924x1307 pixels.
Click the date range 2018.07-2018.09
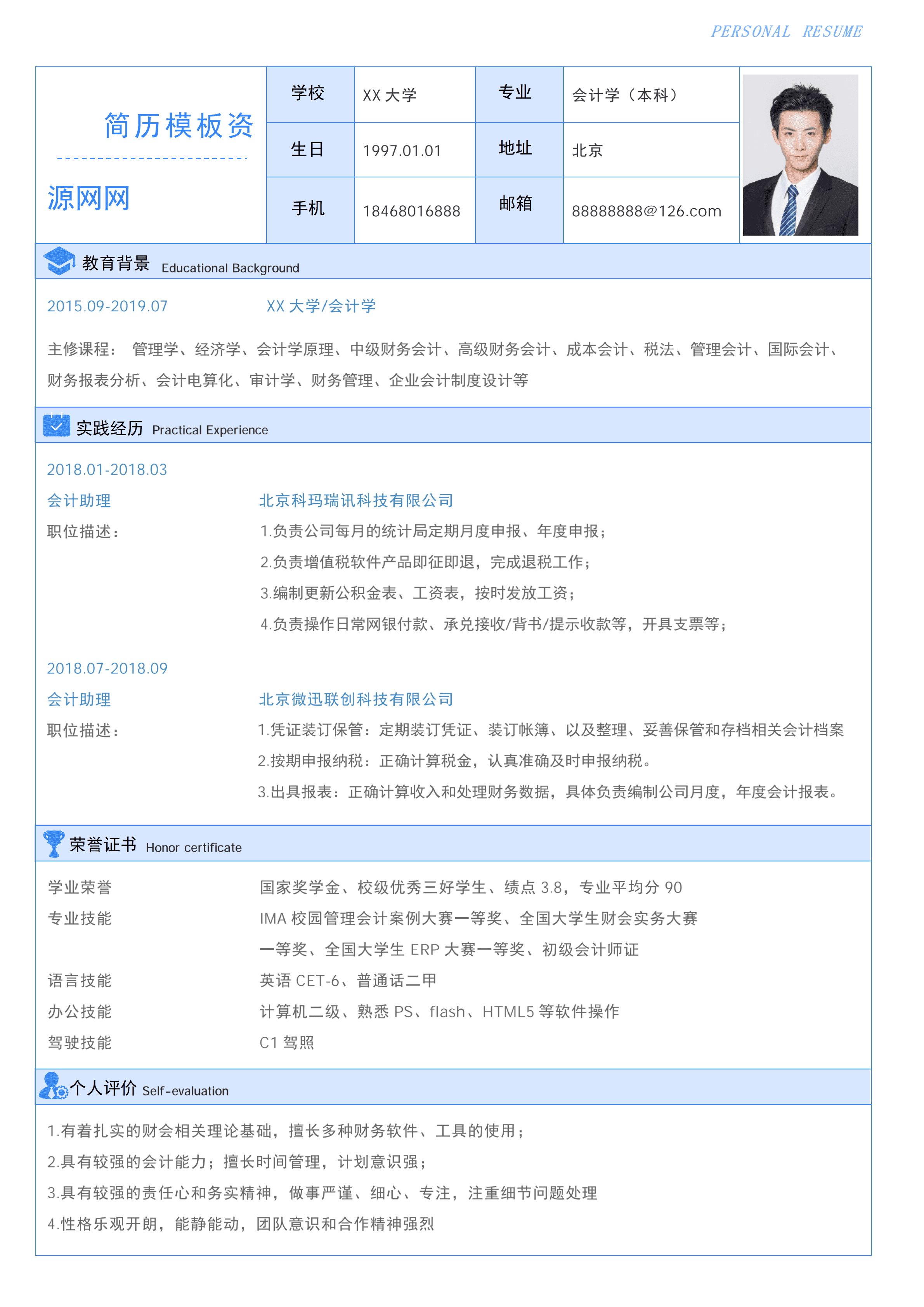[x=107, y=668]
